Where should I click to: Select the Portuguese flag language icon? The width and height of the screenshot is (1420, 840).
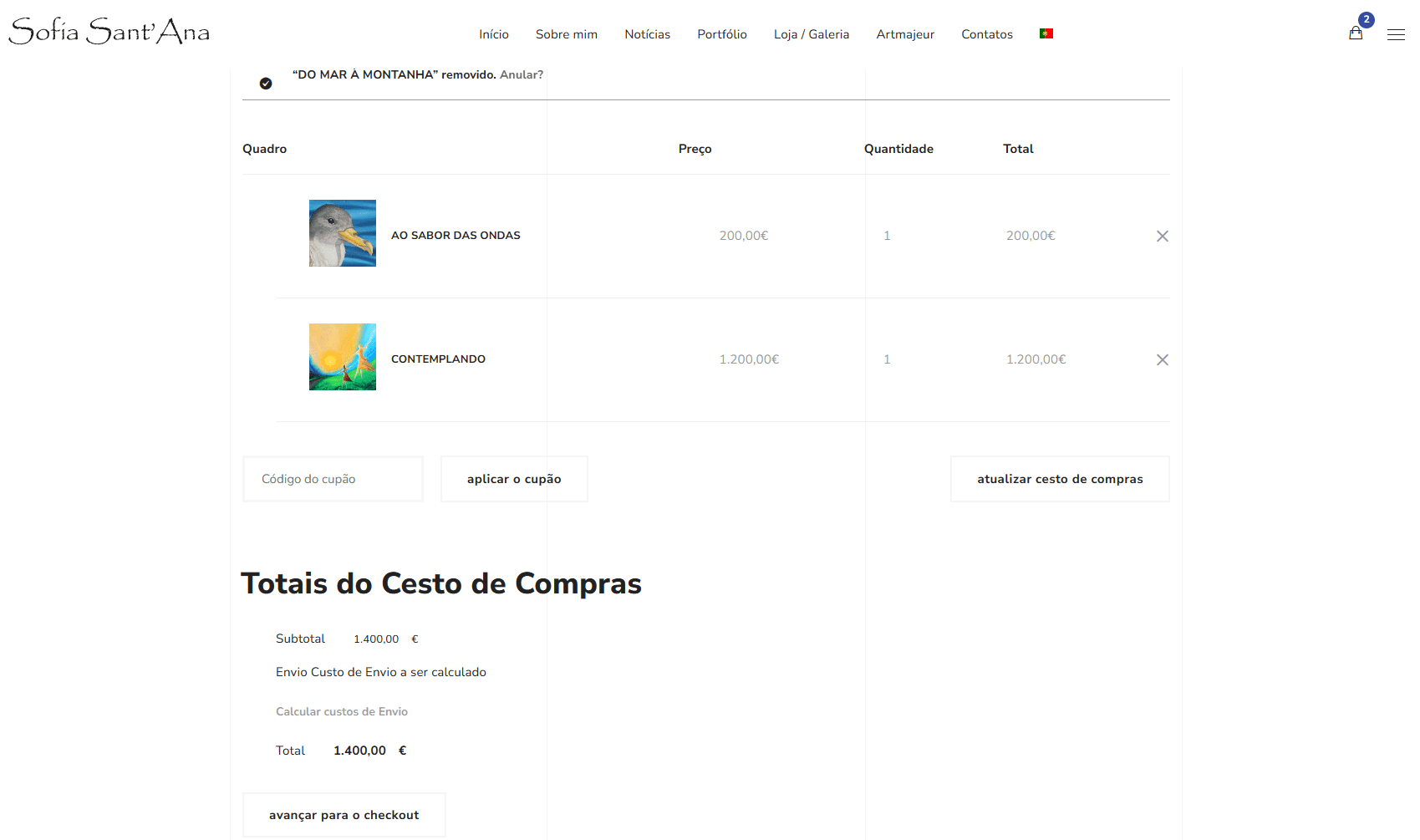(x=1046, y=33)
